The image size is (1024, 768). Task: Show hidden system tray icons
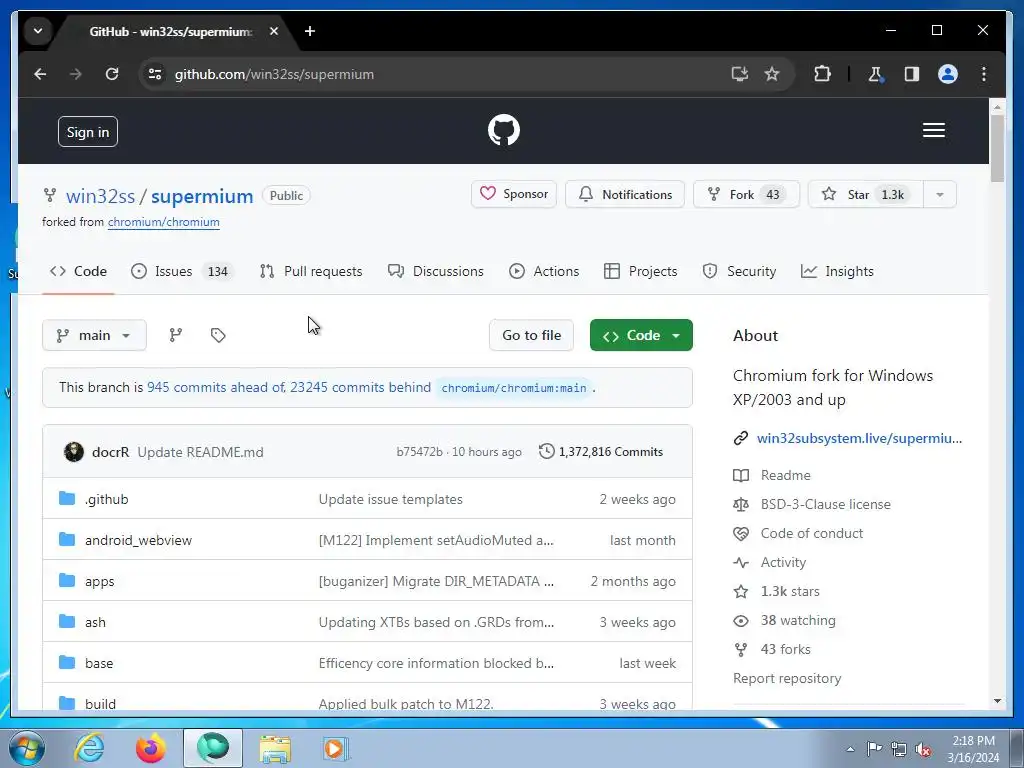click(x=850, y=749)
